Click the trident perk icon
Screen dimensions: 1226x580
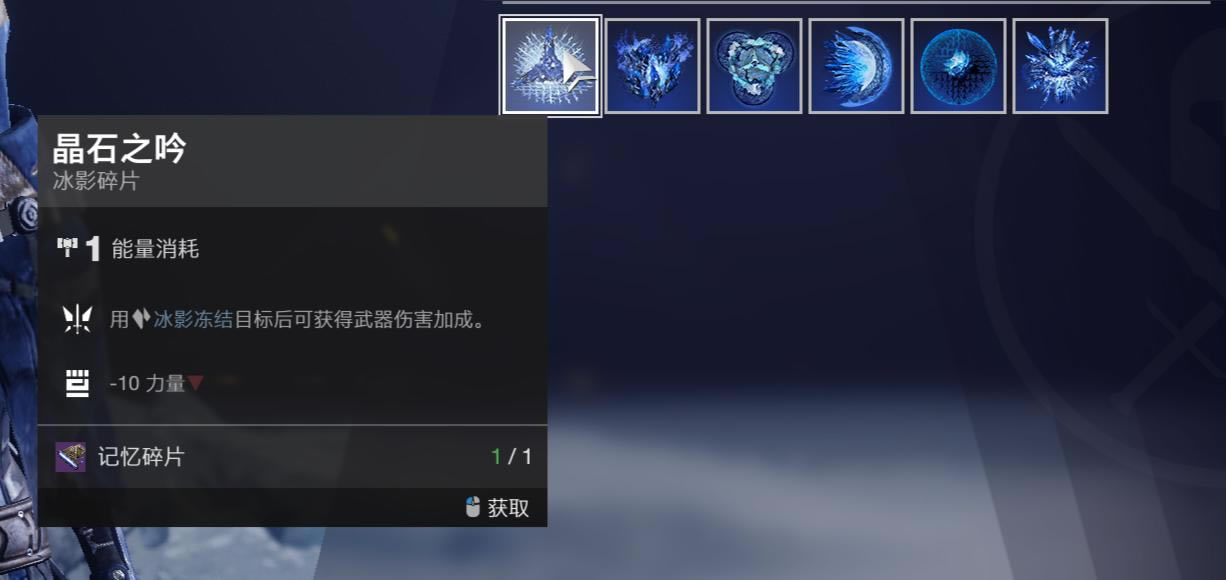(77, 319)
